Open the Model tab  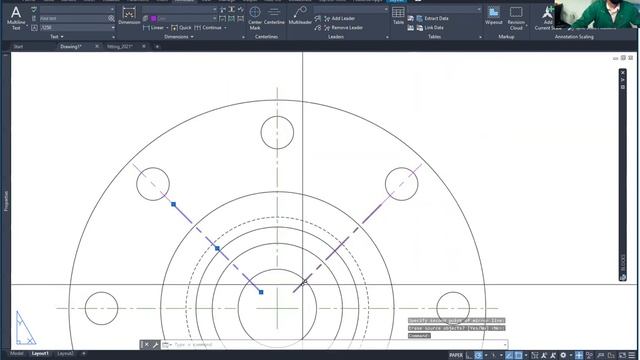tap(16, 353)
